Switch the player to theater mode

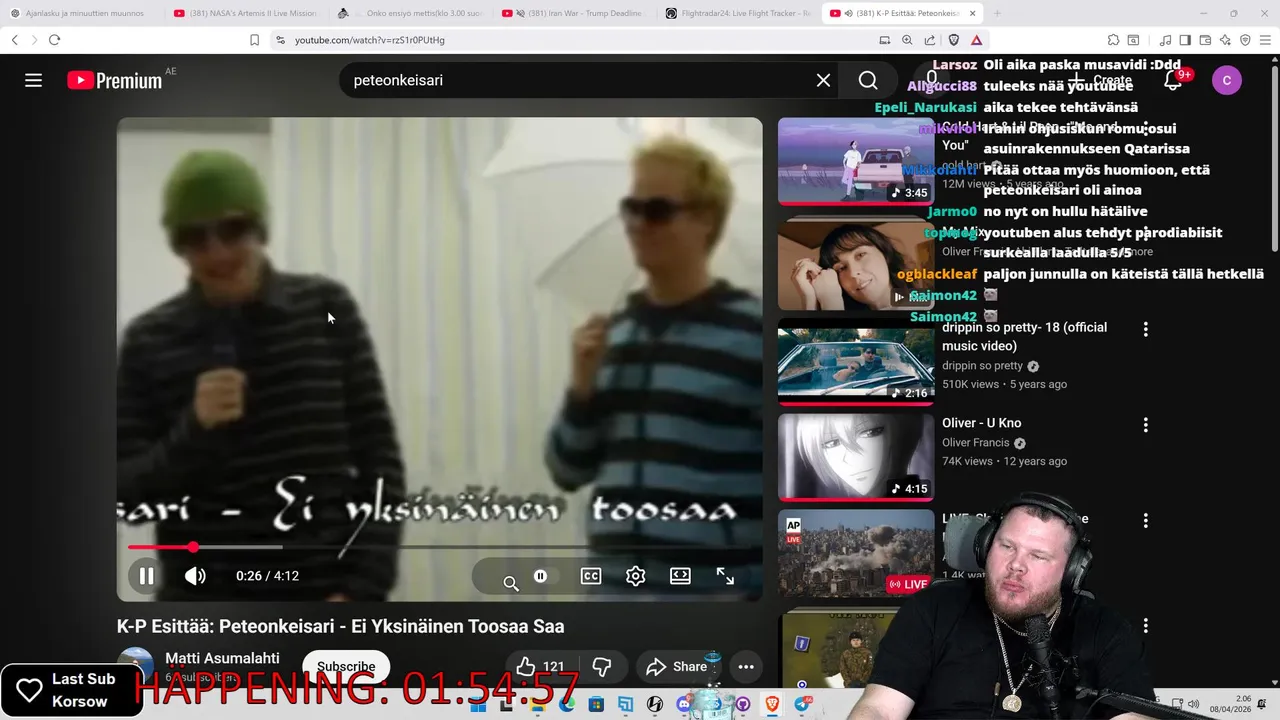680,576
